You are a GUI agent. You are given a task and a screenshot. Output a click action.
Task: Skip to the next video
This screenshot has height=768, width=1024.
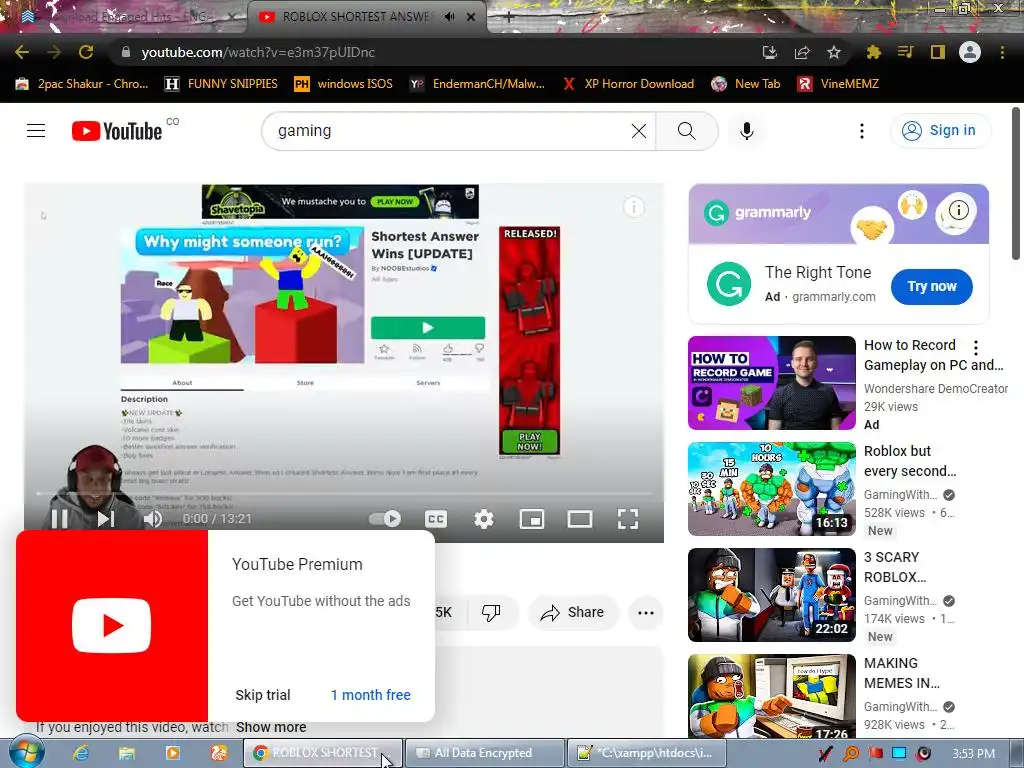point(106,519)
